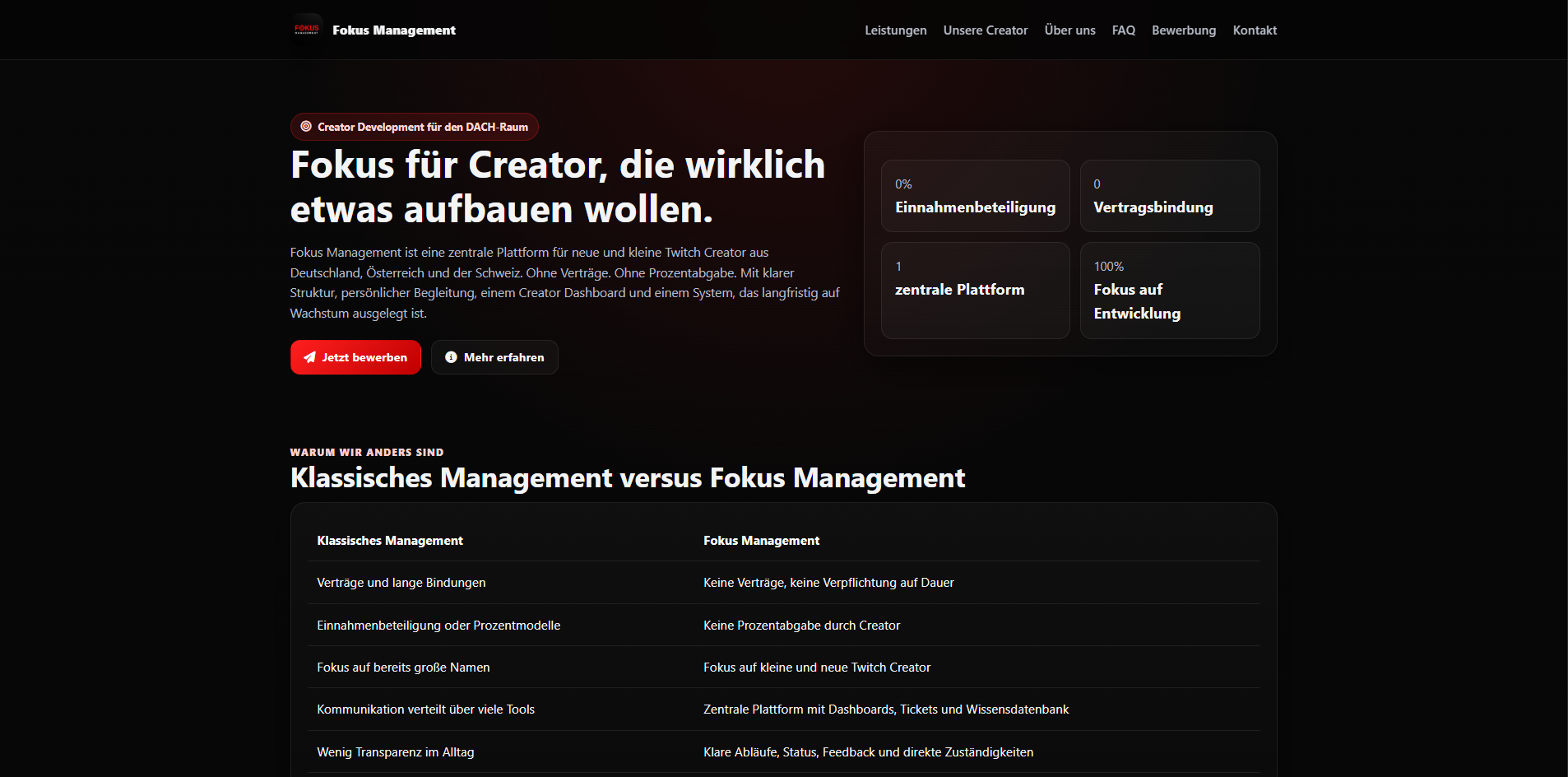Open the Über uns page
Image resolution: width=1568 pixels, height=777 pixels.
click(x=1069, y=30)
